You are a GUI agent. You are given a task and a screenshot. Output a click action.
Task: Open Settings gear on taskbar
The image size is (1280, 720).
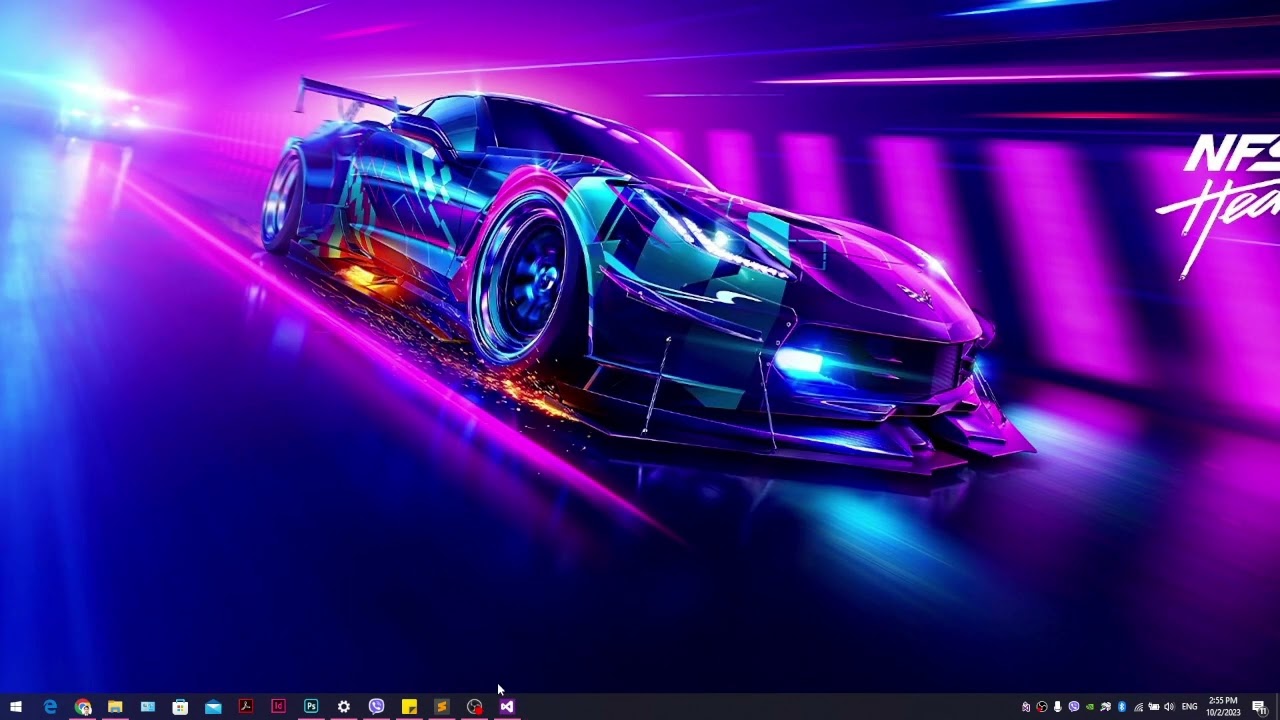pos(344,707)
